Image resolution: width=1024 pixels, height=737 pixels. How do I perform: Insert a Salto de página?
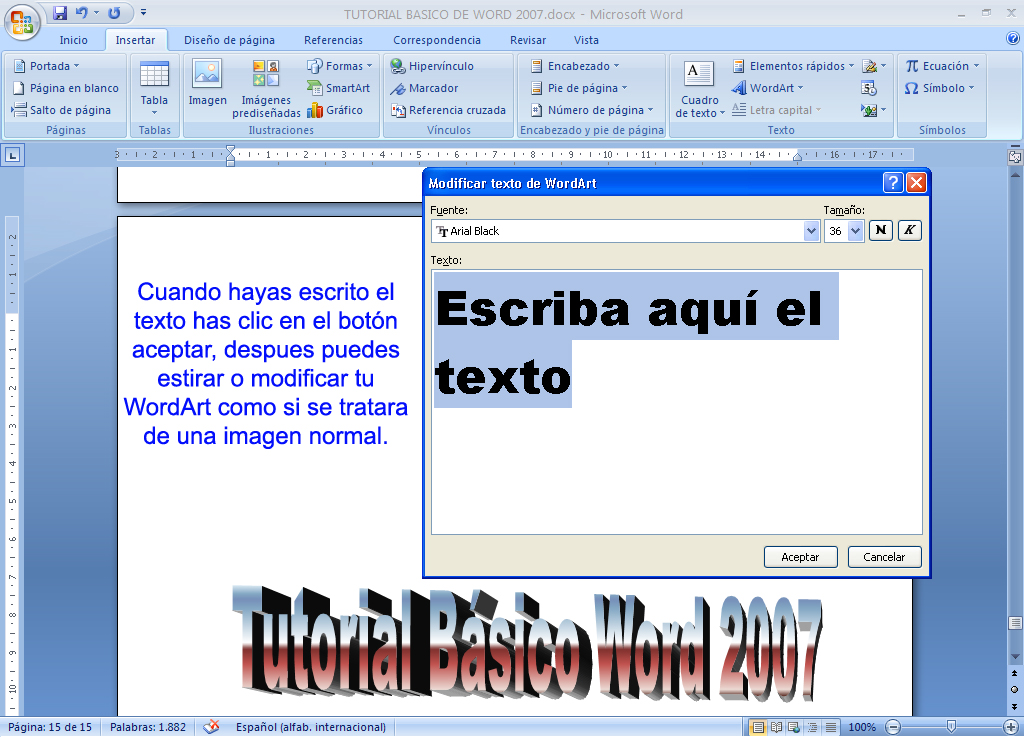click(62, 110)
